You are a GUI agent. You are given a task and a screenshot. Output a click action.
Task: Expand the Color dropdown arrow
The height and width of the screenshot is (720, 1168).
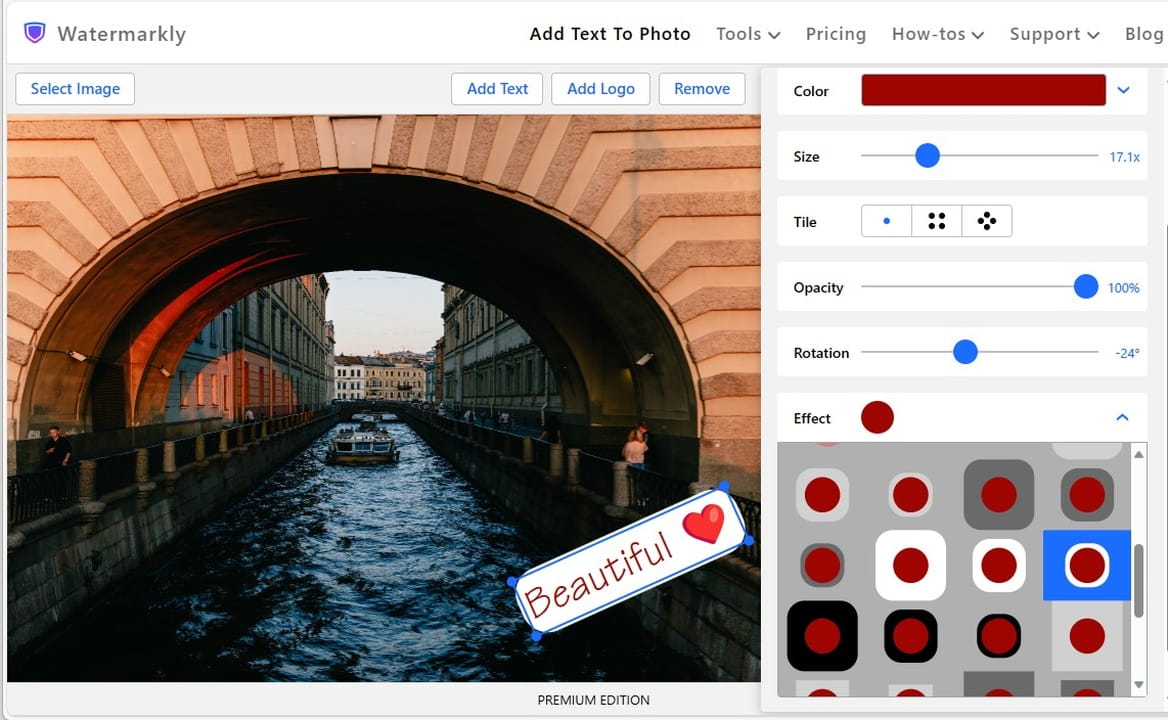click(x=1123, y=90)
